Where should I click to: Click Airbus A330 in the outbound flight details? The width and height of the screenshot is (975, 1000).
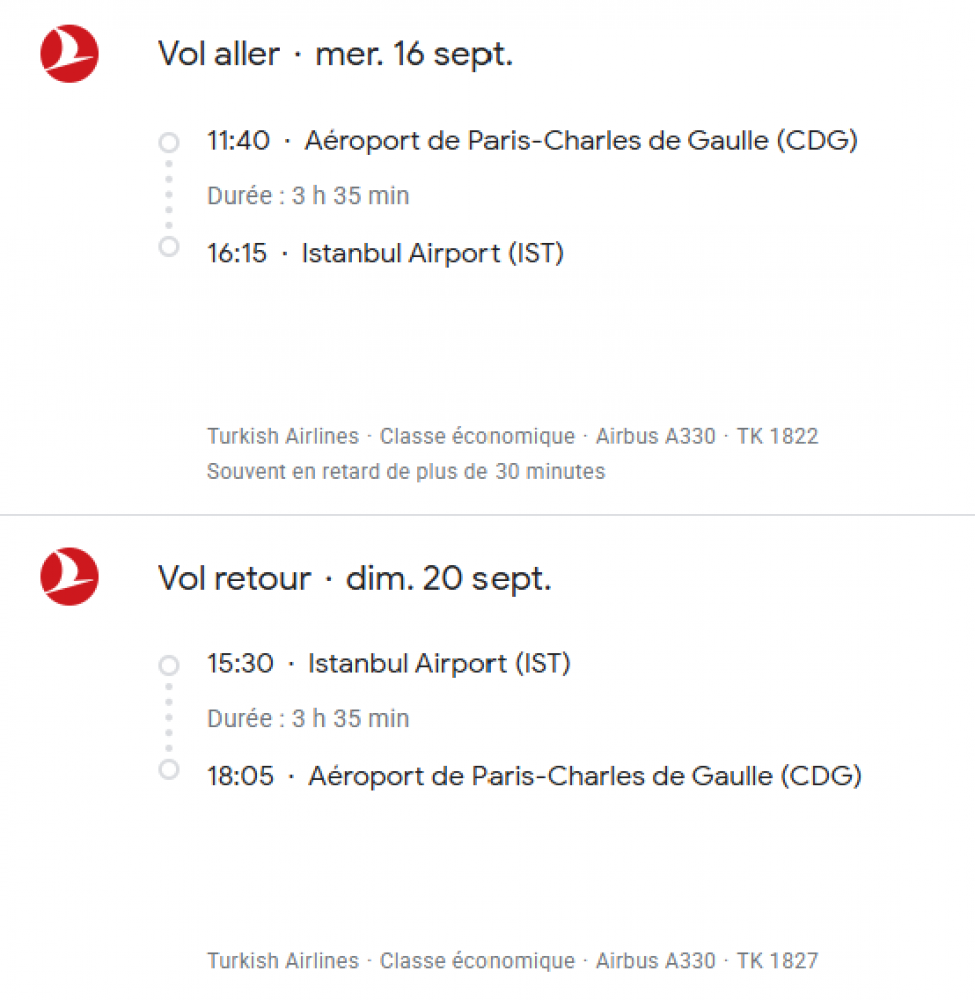coord(655,437)
